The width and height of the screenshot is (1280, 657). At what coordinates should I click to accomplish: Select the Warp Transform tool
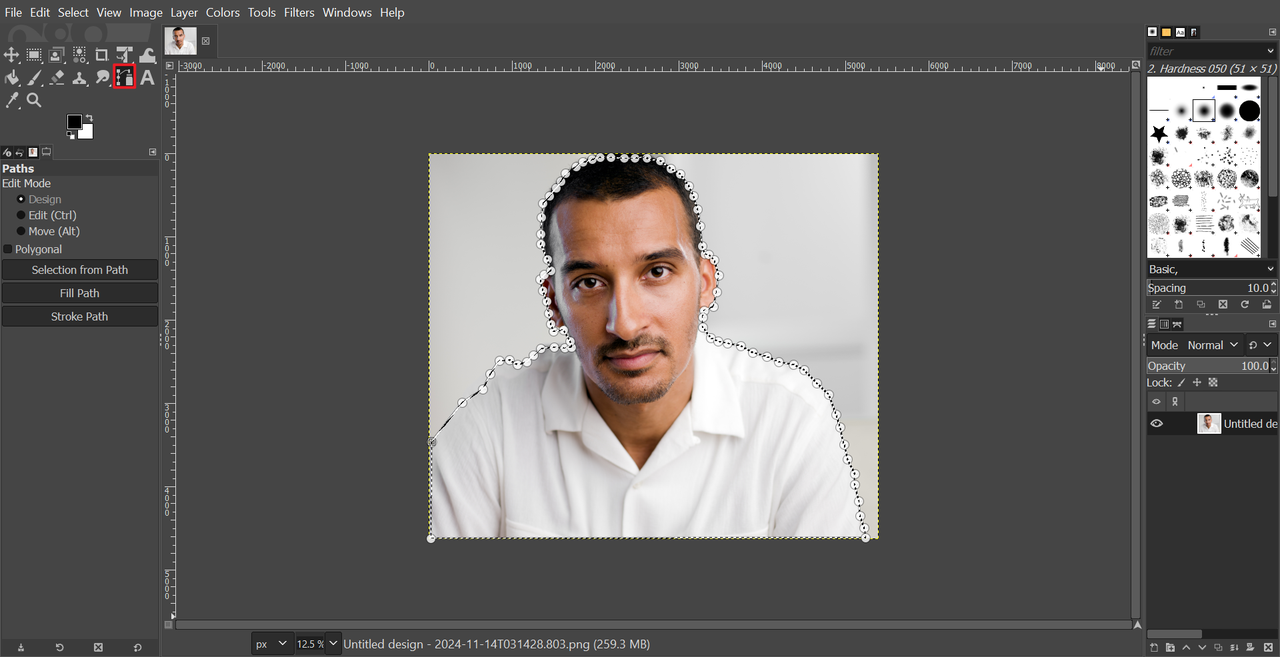click(x=147, y=55)
